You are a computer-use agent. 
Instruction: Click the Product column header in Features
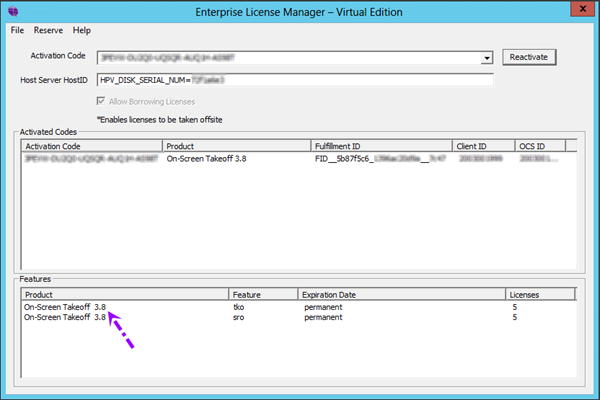(125, 295)
